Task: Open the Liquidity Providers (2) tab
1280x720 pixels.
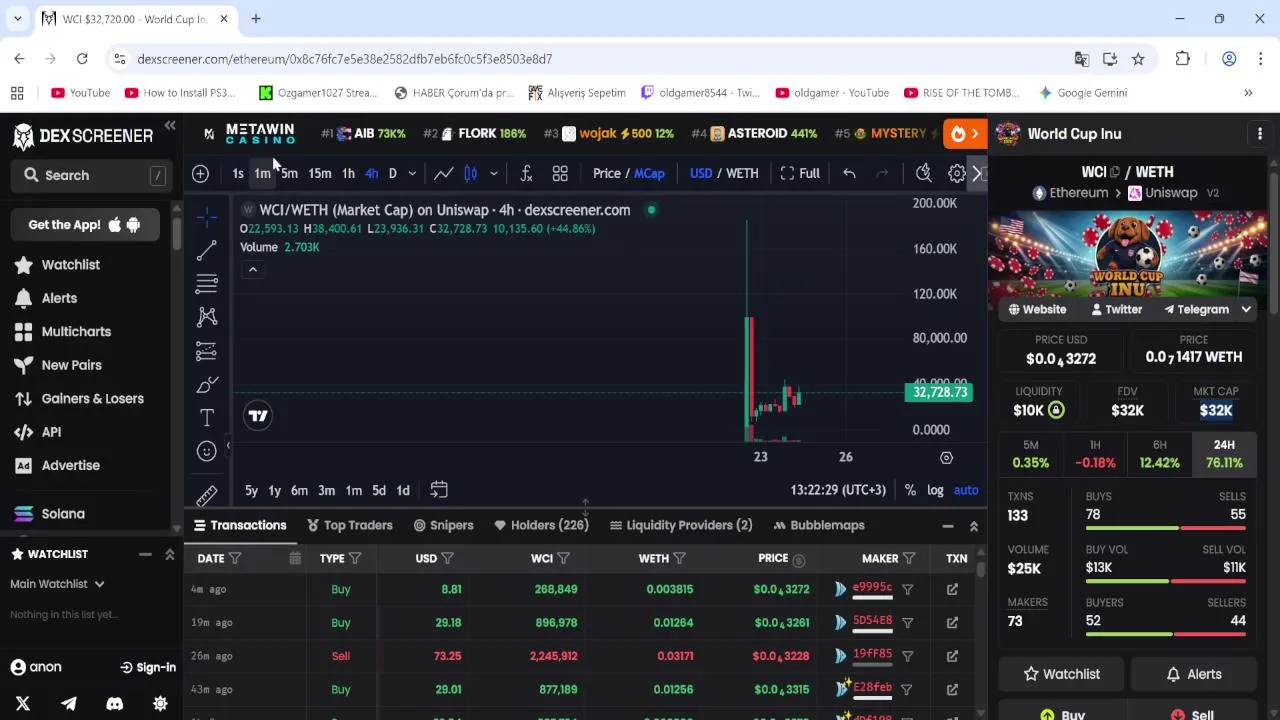Action: [681, 525]
